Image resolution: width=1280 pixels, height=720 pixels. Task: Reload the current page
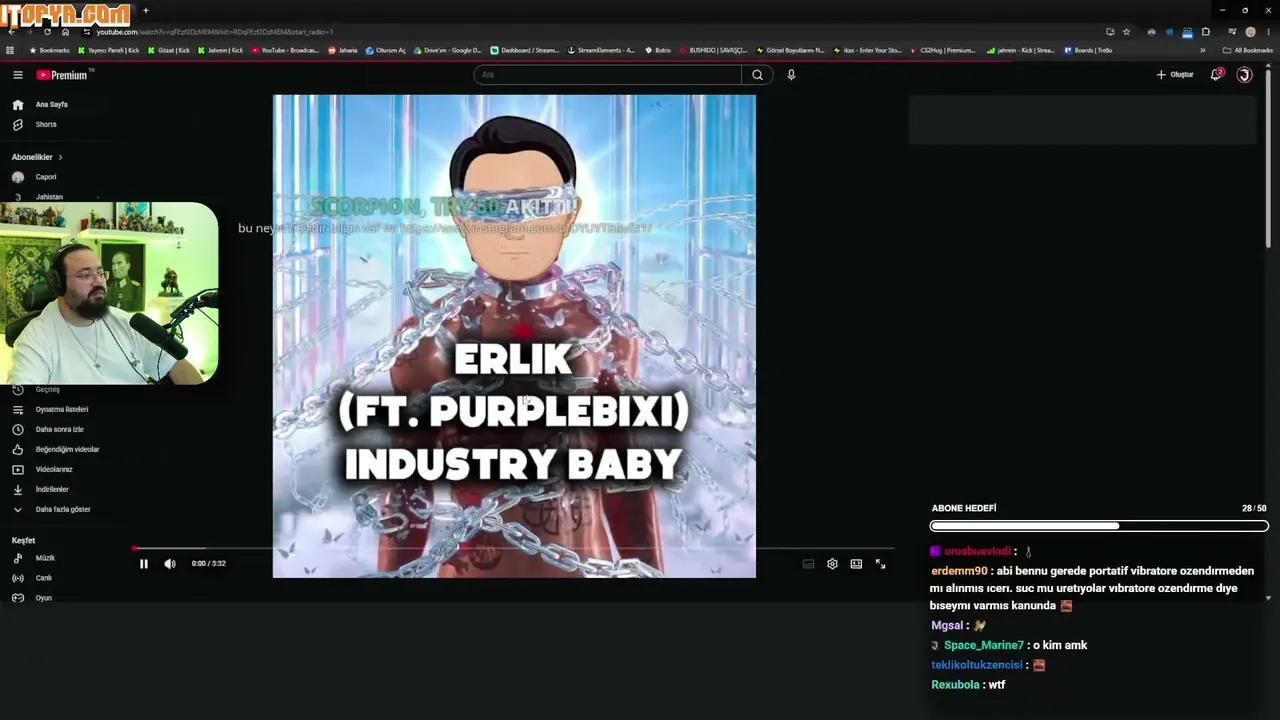pos(47,32)
